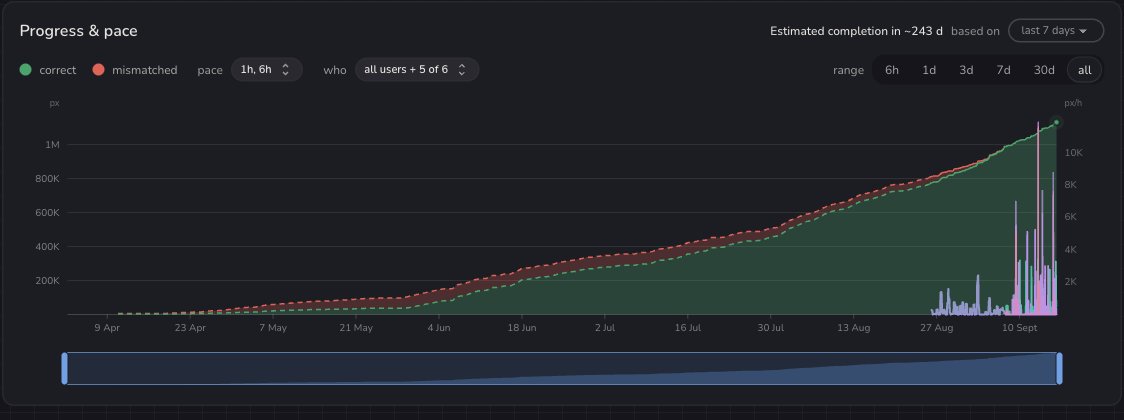Click the 'pace' label
Image resolution: width=1124 pixels, height=420 pixels.
(x=210, y=70)
